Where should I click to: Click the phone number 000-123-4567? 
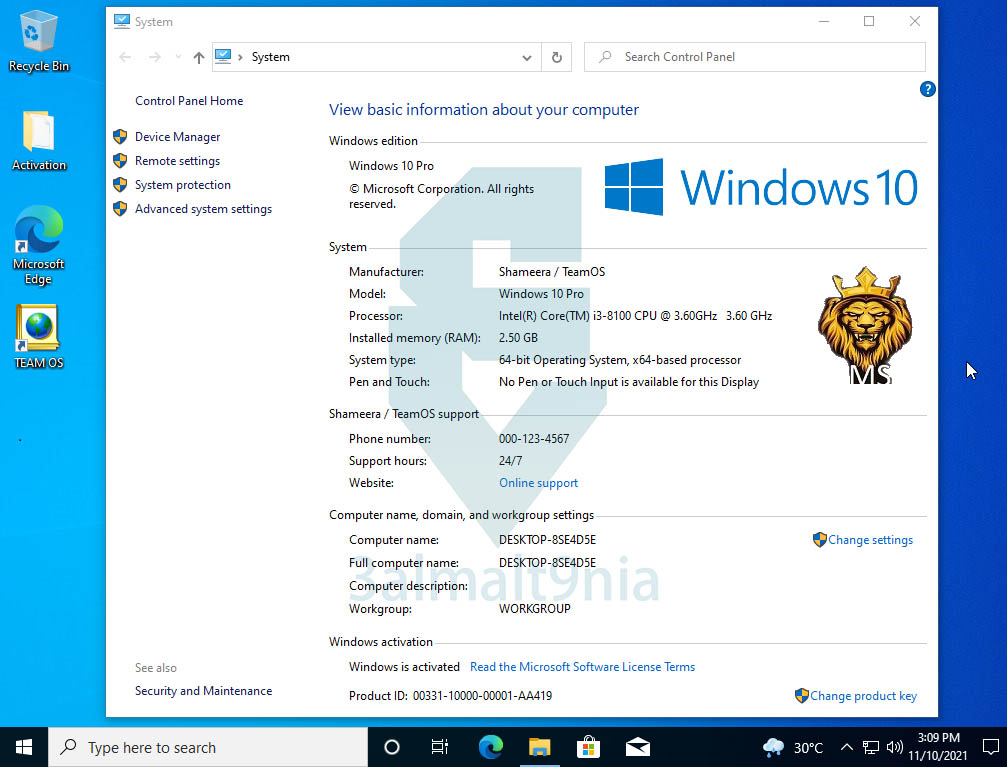(x=534, y=439)
